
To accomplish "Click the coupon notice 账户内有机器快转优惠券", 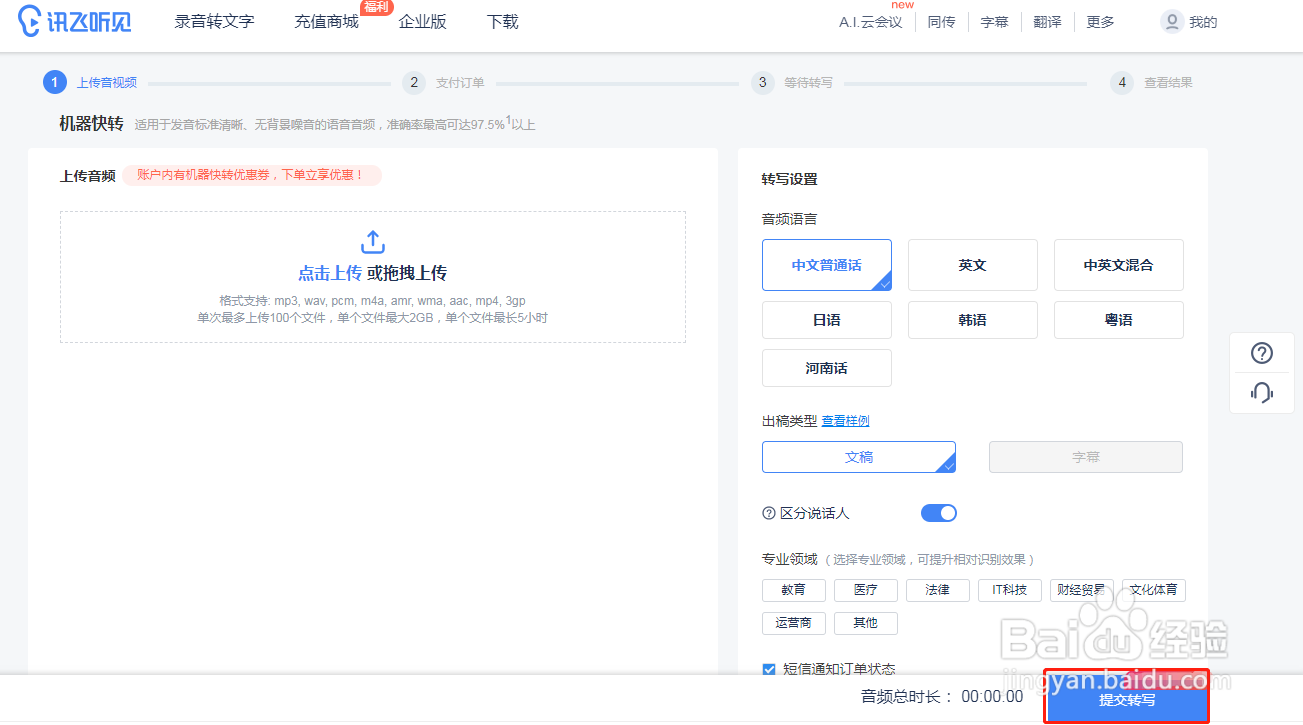I will [252, 175].
